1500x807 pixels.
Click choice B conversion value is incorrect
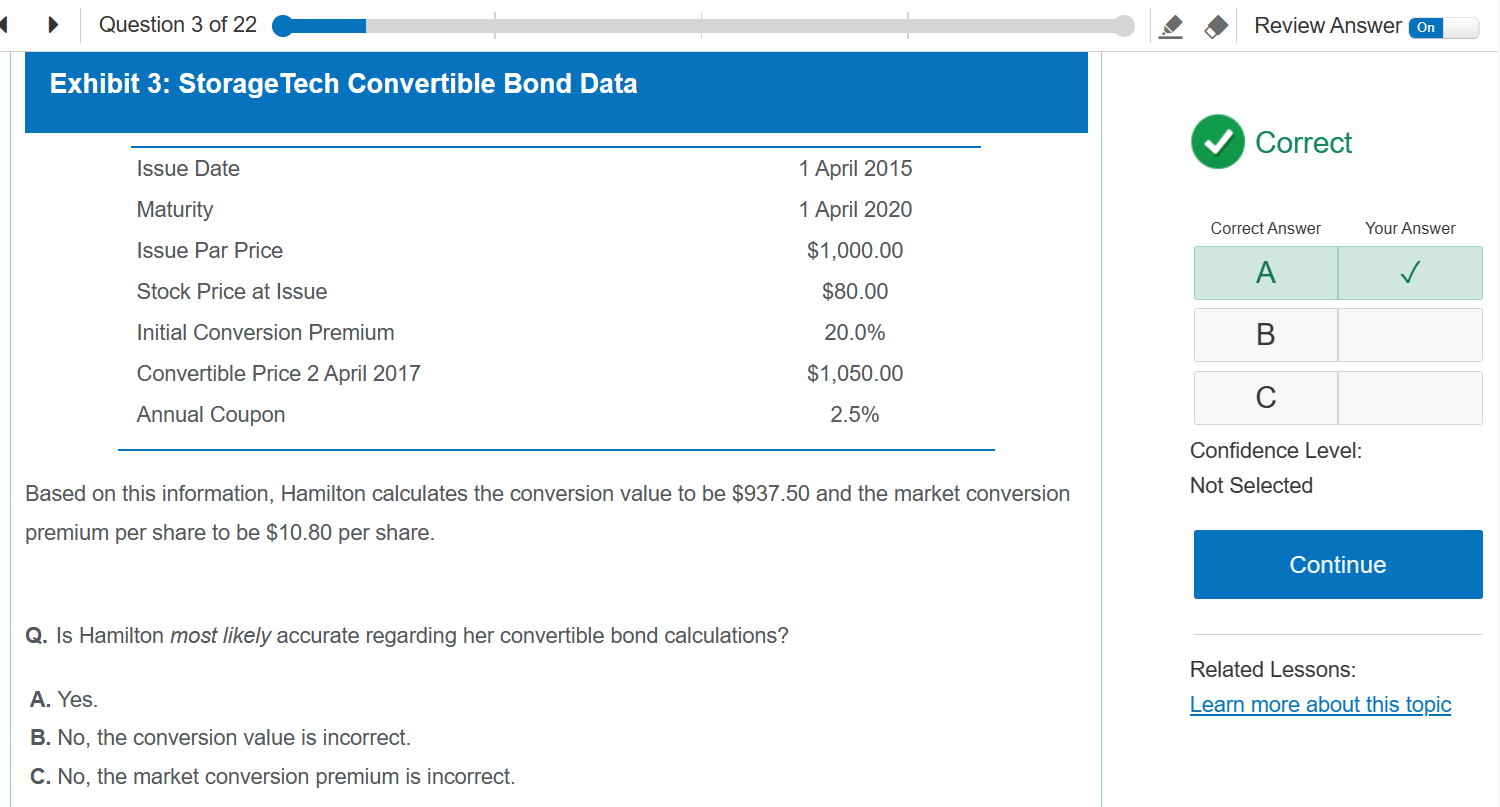220,738
